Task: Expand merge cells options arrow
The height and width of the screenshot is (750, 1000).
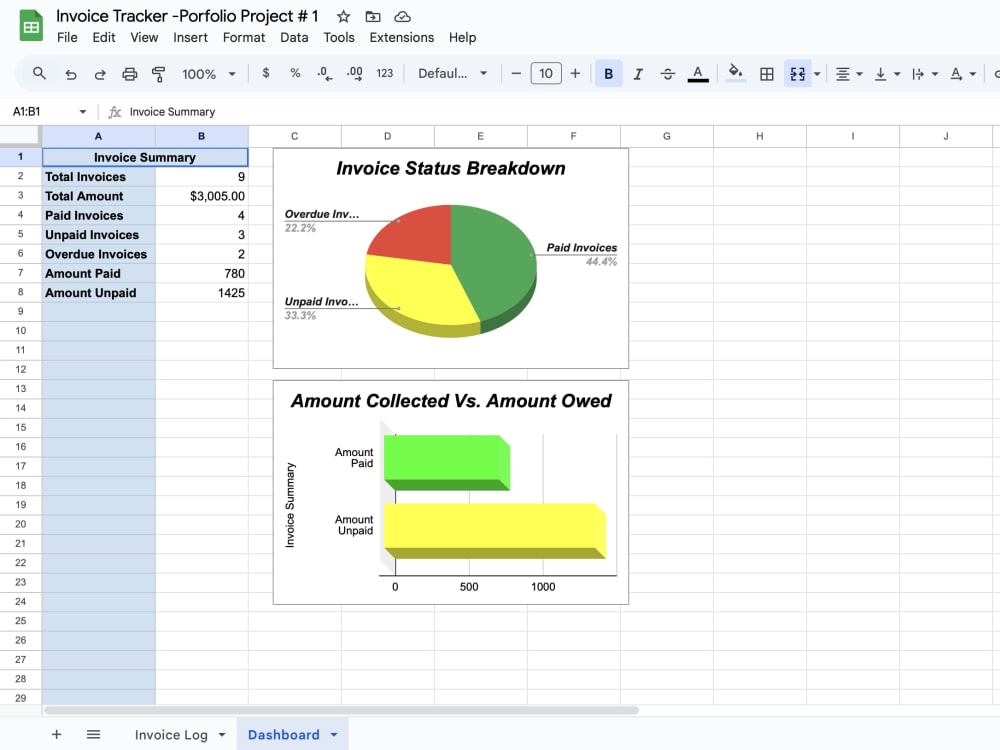Action: pos(817,74)
